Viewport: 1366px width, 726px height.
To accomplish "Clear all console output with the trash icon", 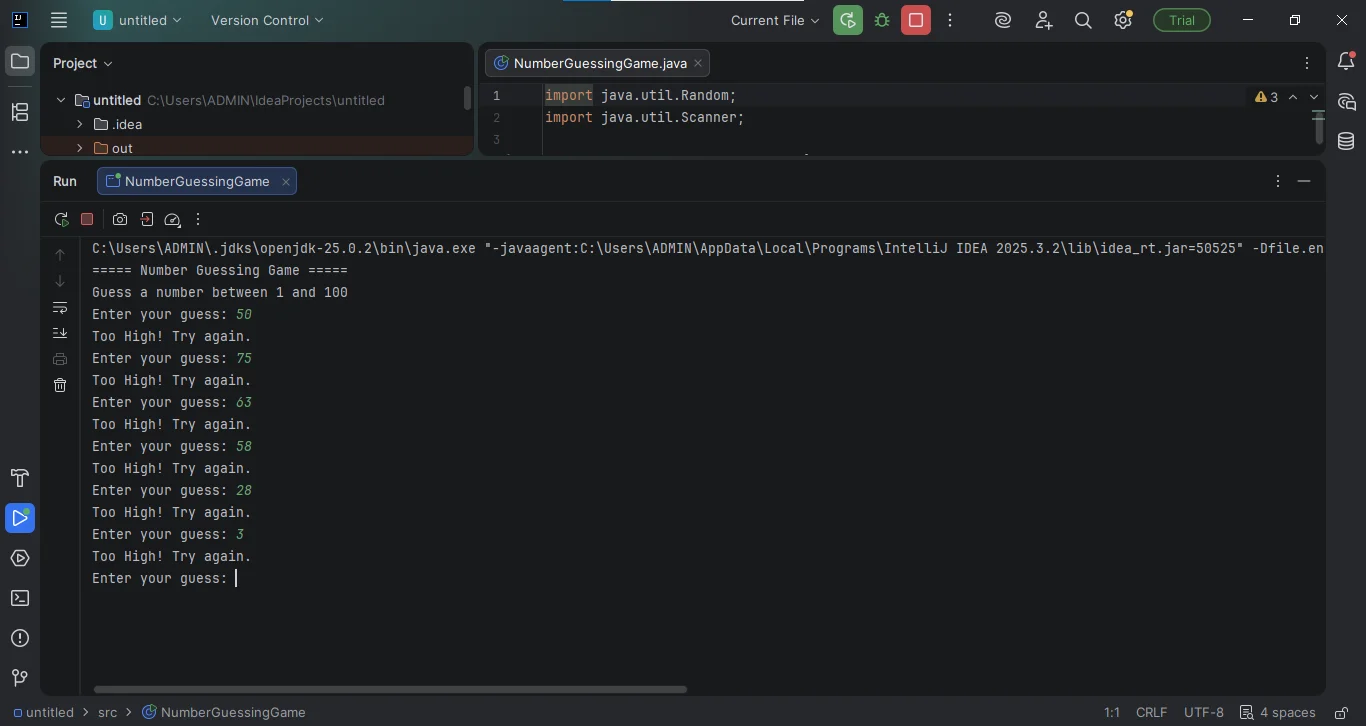I will (60, 385).
